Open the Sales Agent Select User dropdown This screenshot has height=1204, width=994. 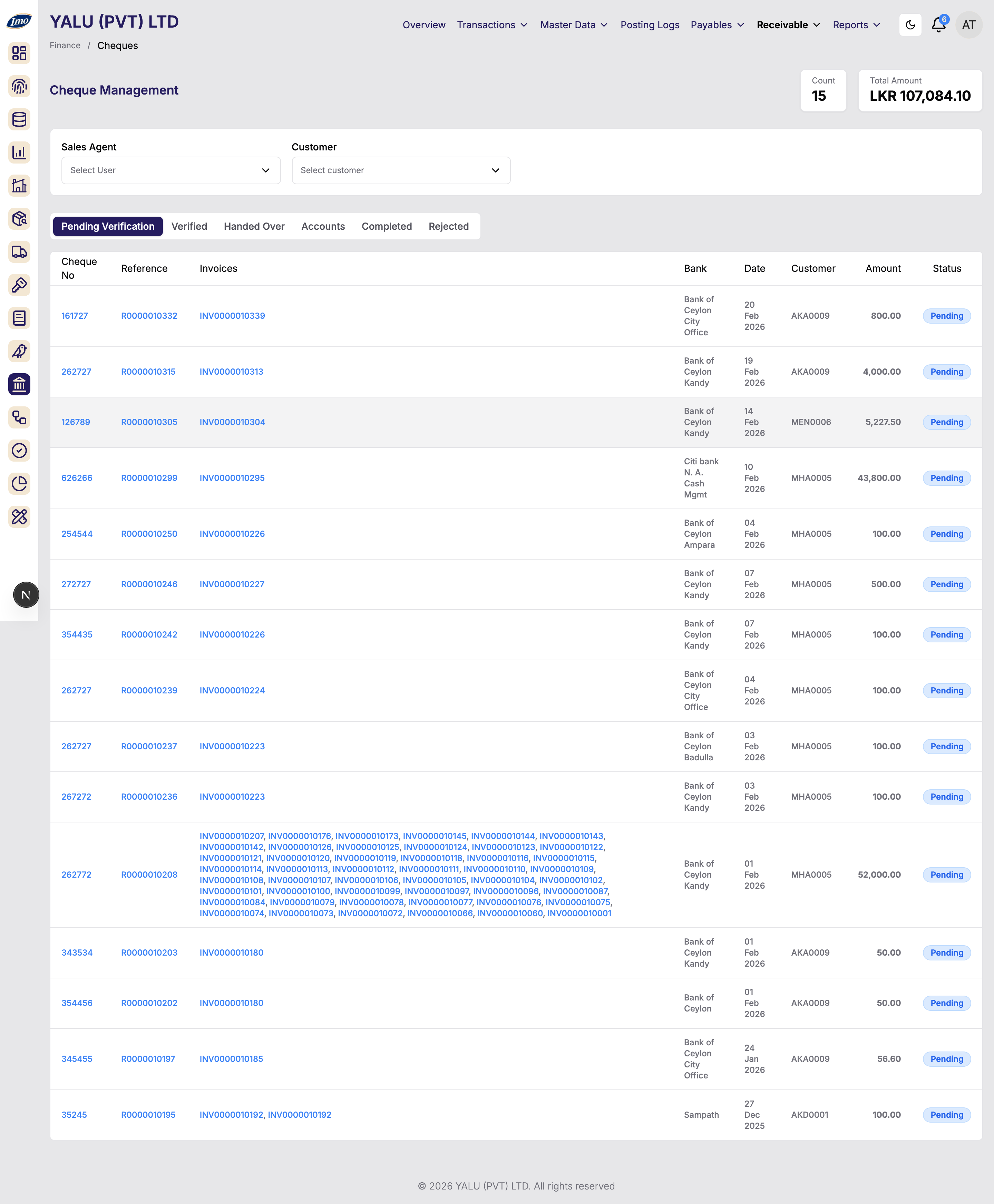170,170
